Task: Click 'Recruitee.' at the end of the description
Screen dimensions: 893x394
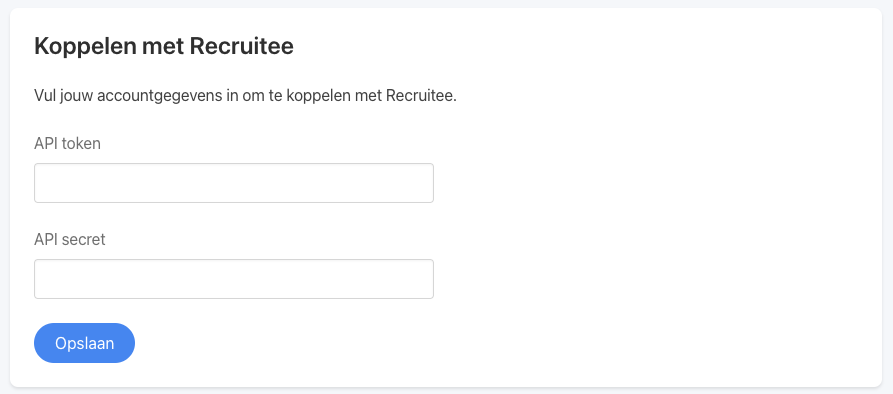Action: pyautogui.click(x=421, y=96)
